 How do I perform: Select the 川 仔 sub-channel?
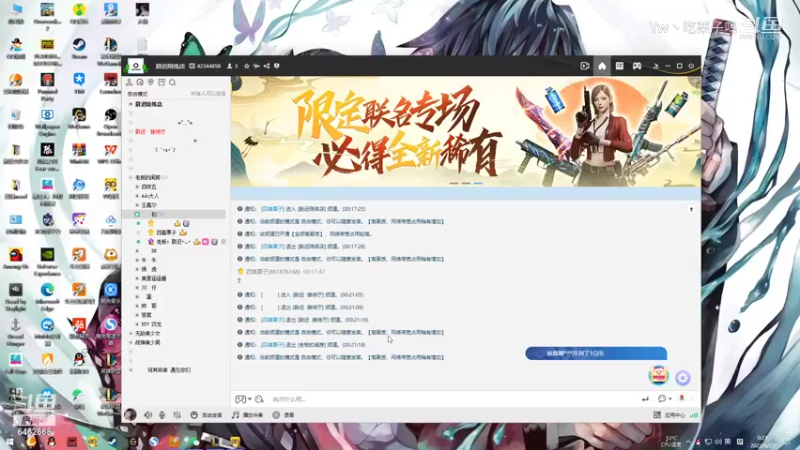[149, 288]
